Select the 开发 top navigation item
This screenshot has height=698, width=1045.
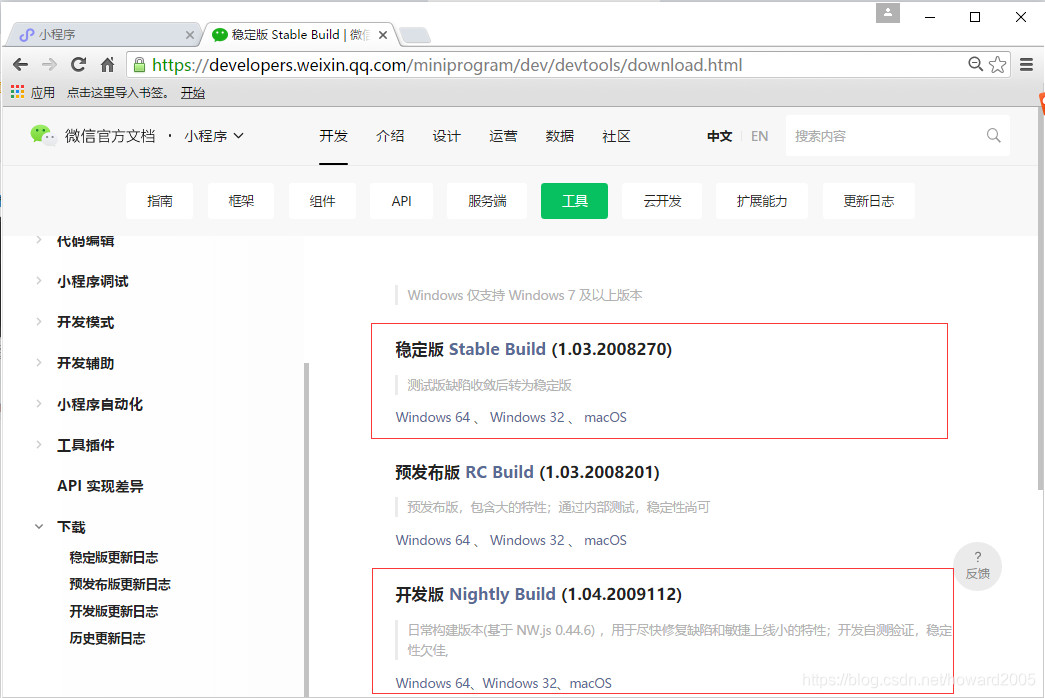tap(333, 136)
